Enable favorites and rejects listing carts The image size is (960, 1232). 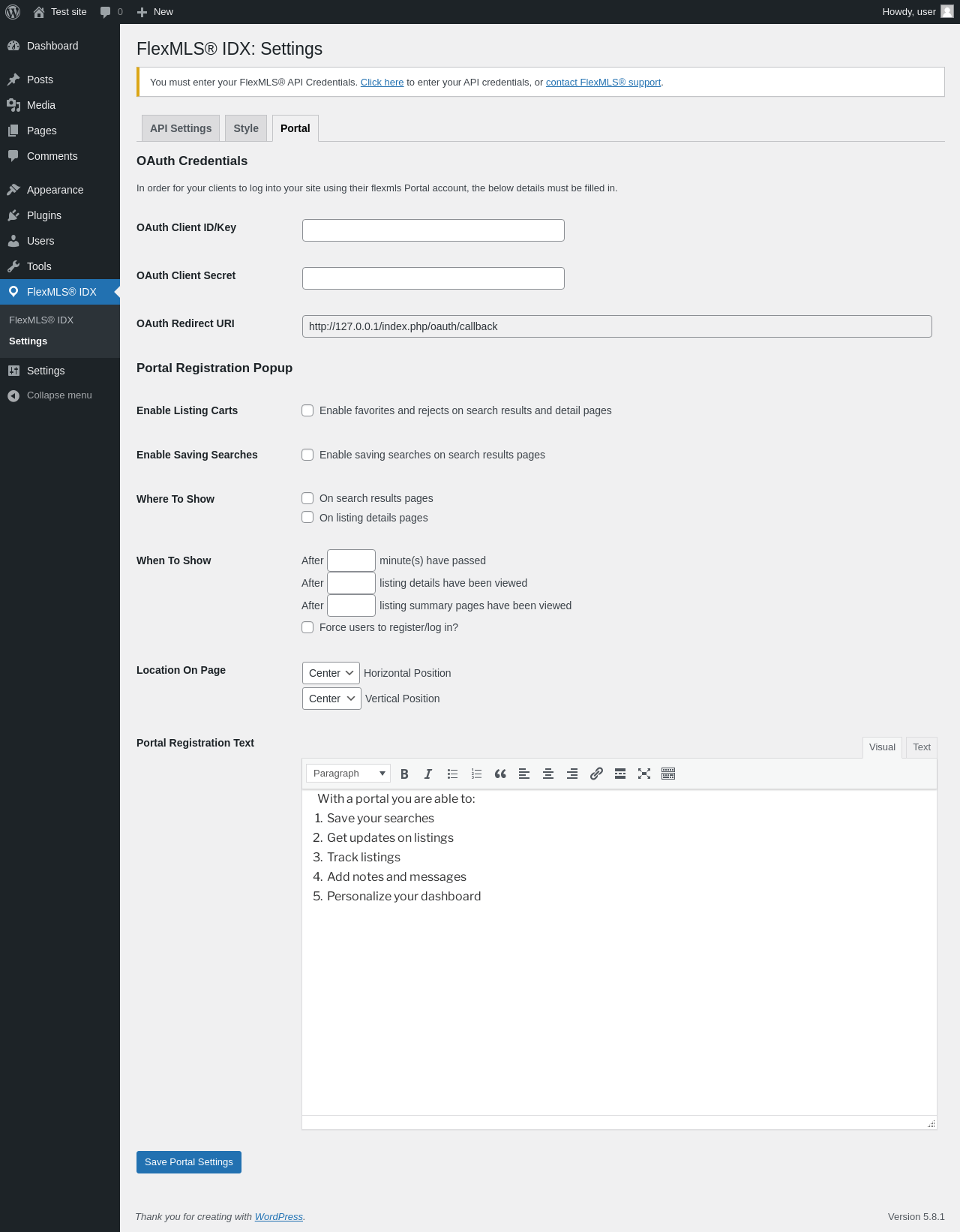[307, 410]
